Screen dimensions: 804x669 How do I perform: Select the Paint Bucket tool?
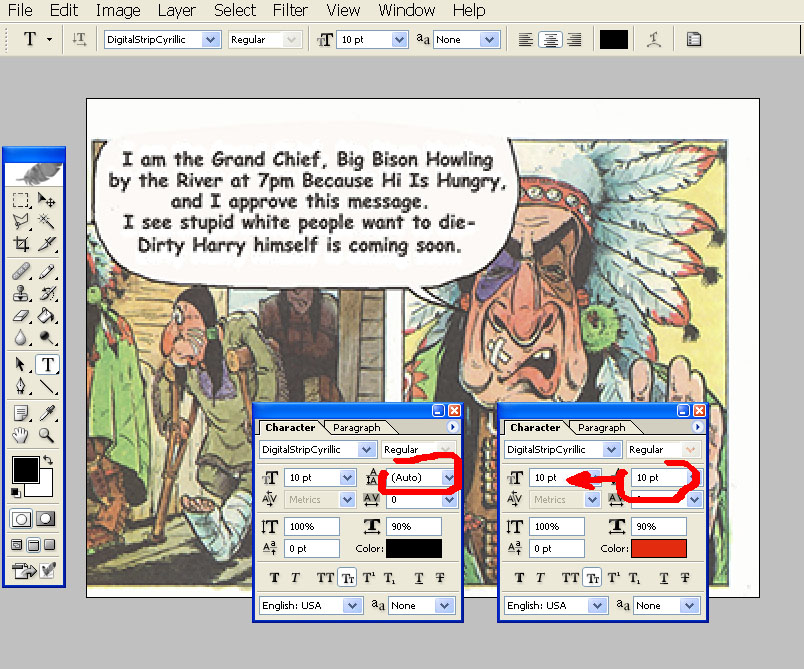(x=47, y=315)
